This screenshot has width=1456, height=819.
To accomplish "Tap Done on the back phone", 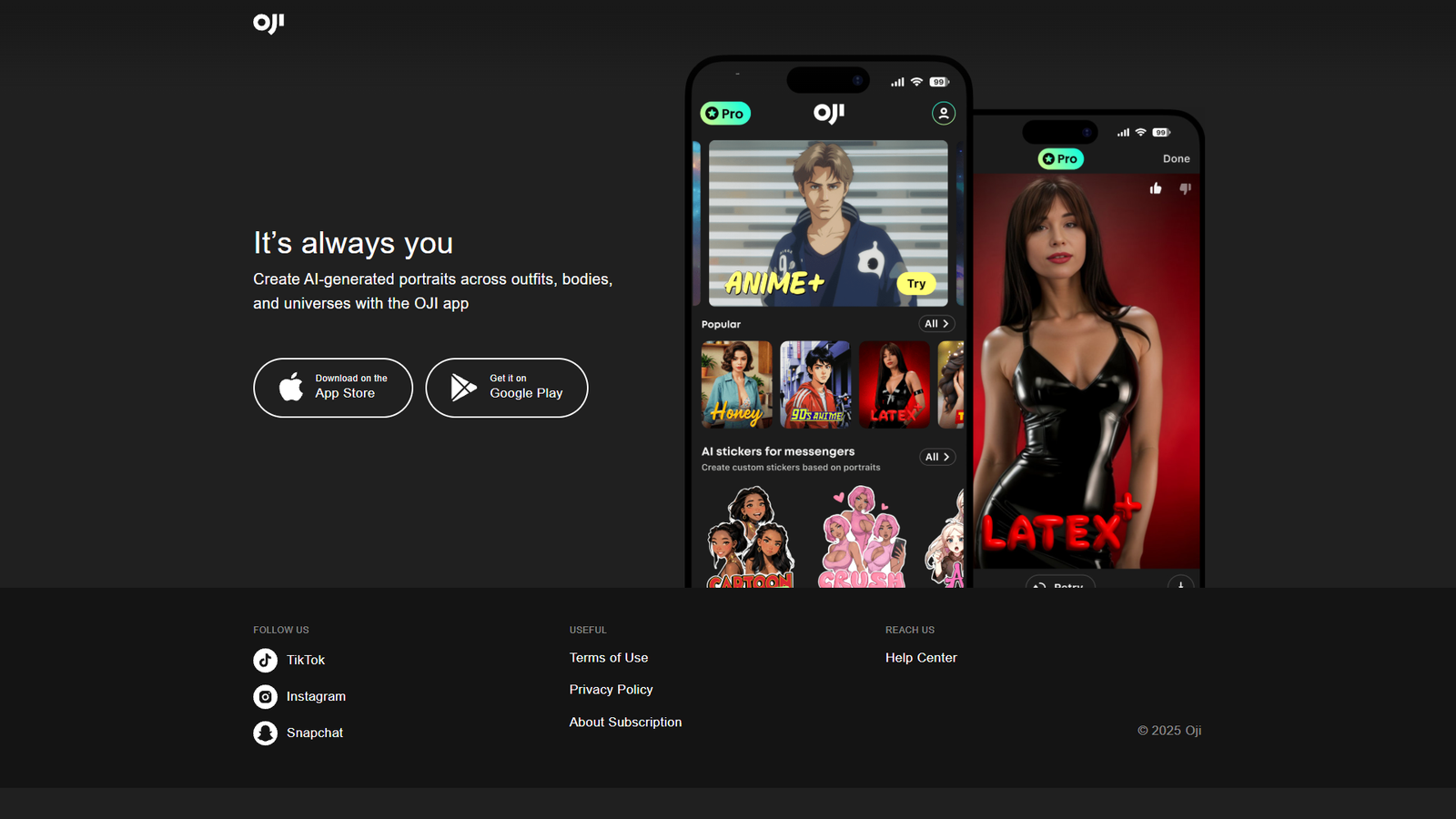I will coord(1177,158).
